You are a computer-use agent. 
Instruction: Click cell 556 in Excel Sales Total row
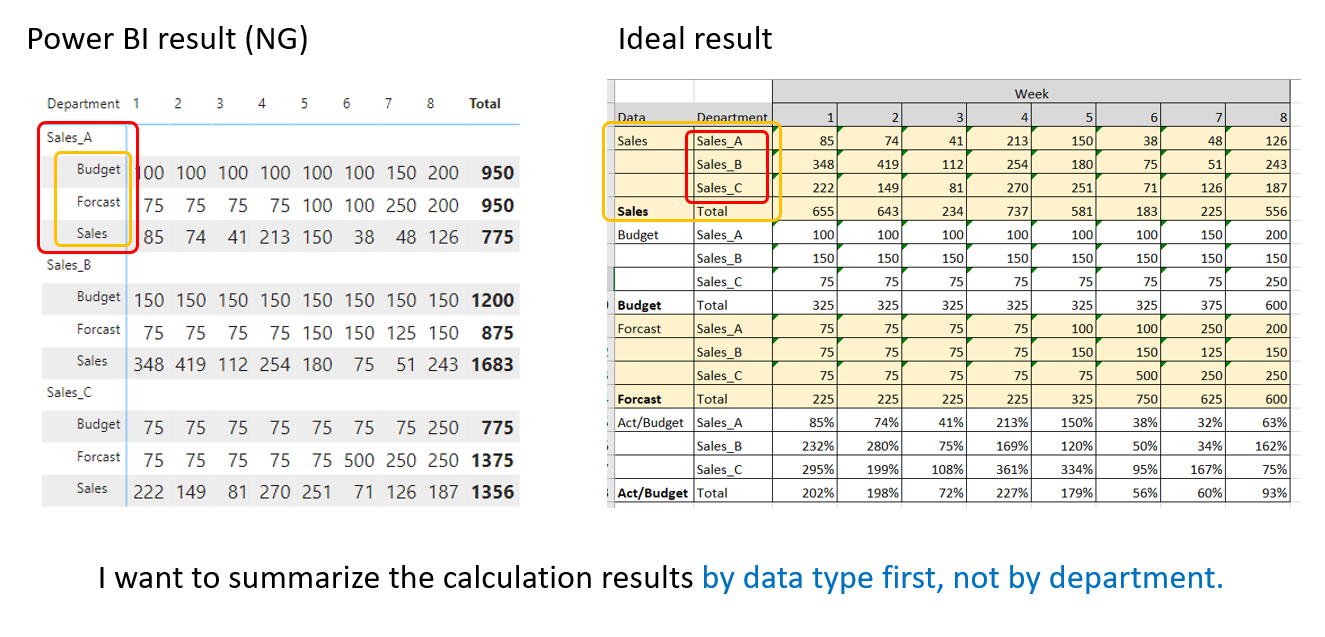coord(1258,211)
